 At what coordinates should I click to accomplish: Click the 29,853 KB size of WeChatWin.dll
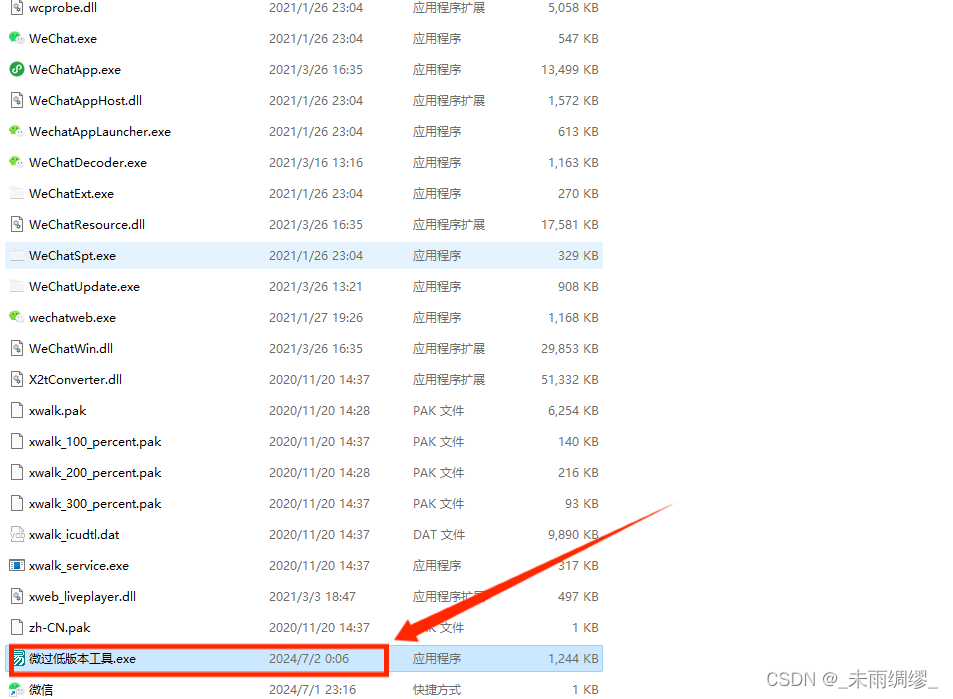(569, 348)
